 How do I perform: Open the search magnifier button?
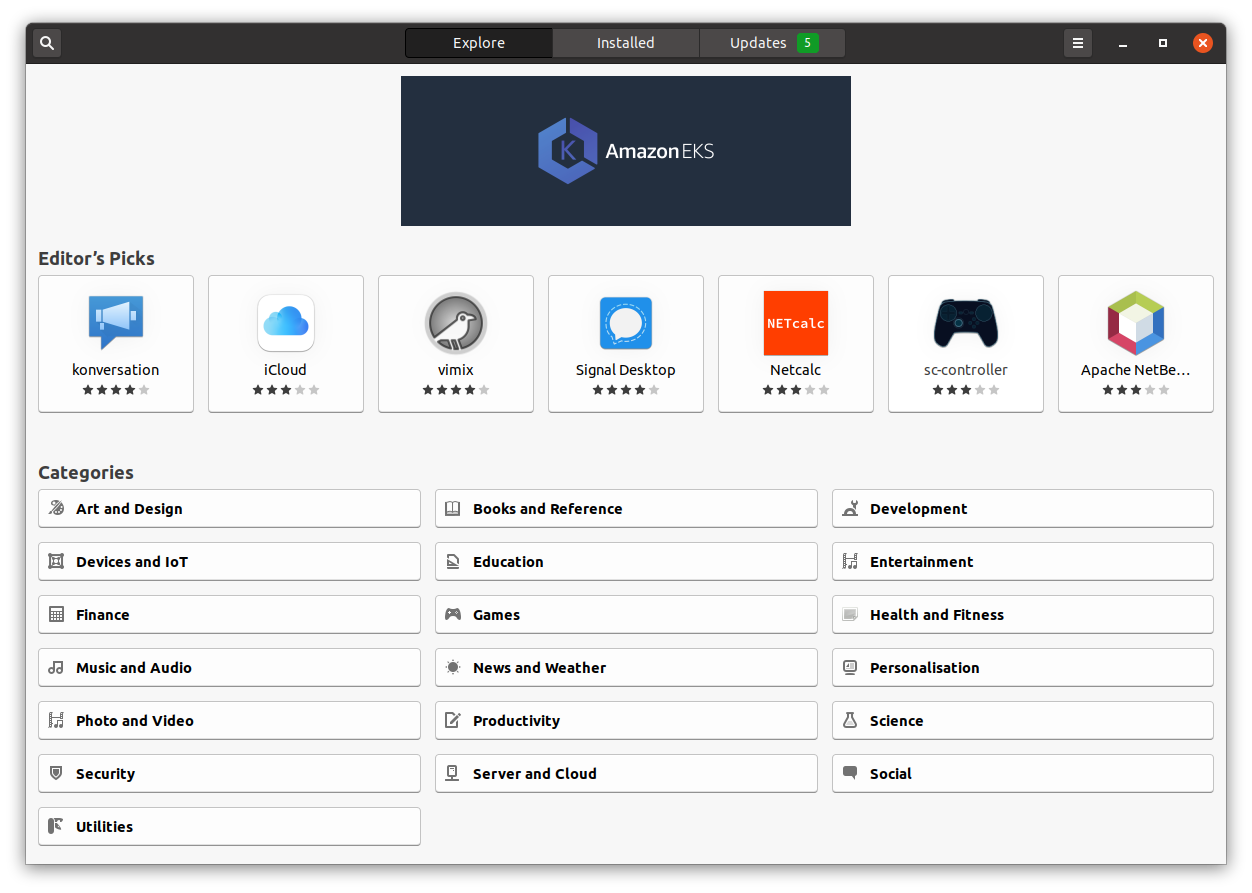pyautogui.click(x=47, y=43)
